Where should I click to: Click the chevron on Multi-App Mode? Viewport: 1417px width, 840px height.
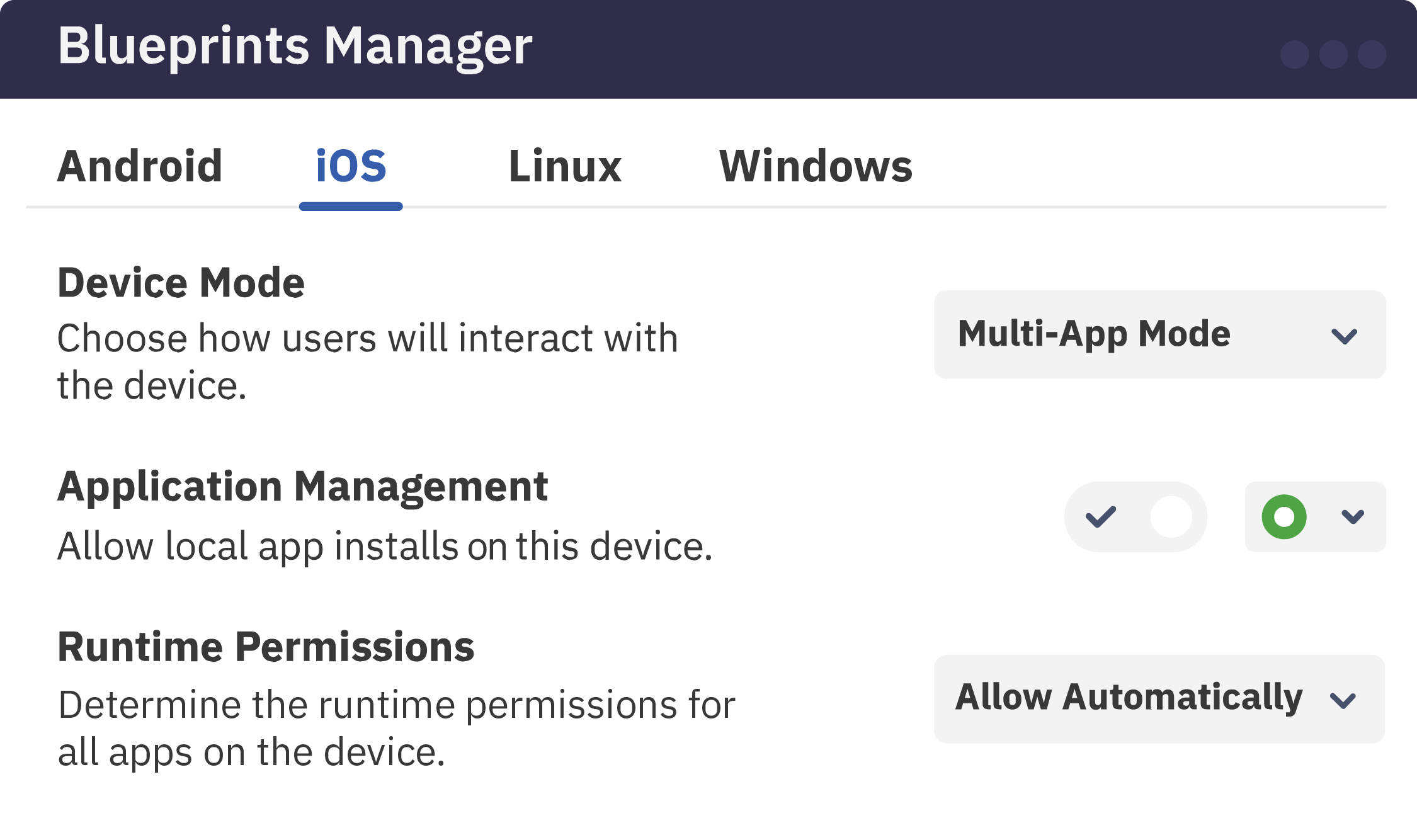pos(1344,336)
